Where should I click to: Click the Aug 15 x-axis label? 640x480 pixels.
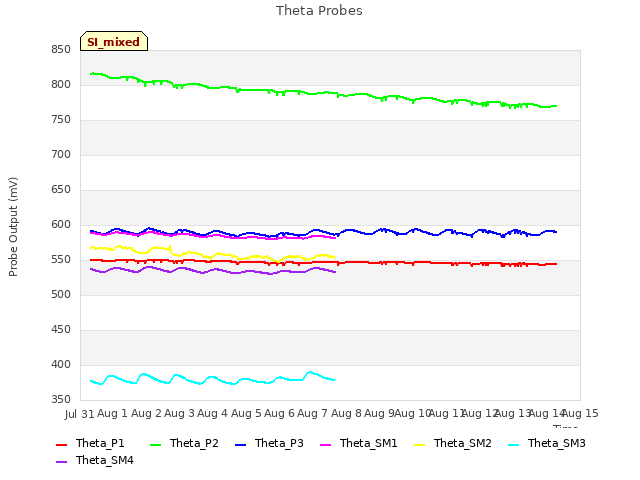(x=580, y=413)
